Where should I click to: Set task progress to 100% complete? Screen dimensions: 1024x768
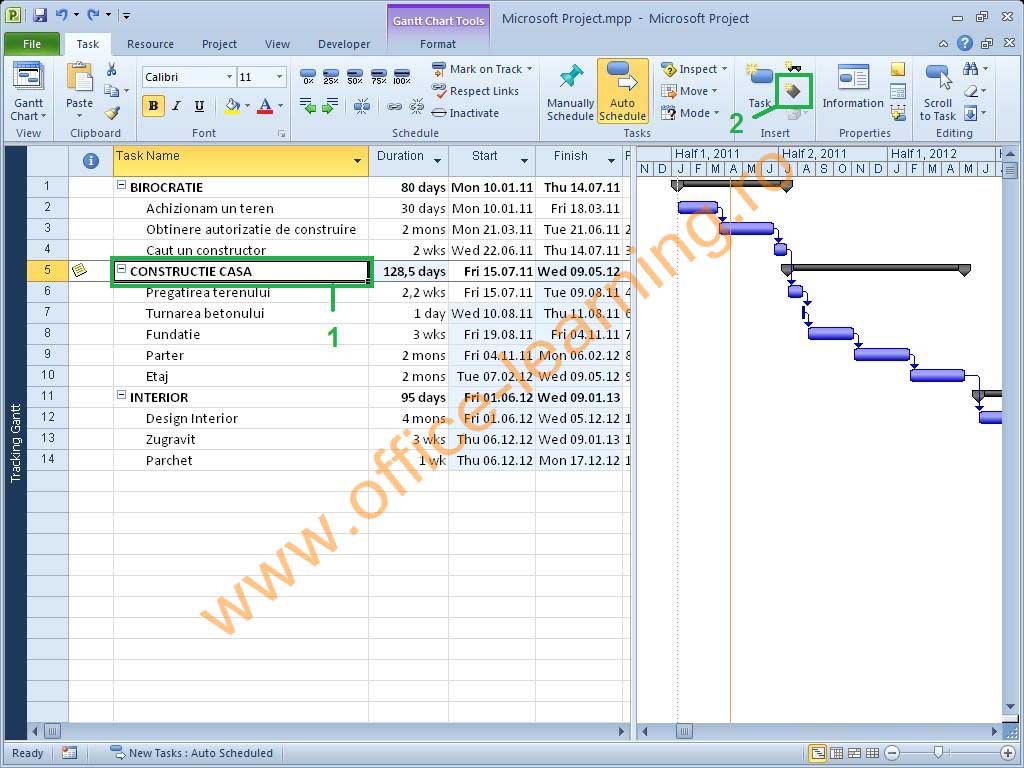point(402,76)
